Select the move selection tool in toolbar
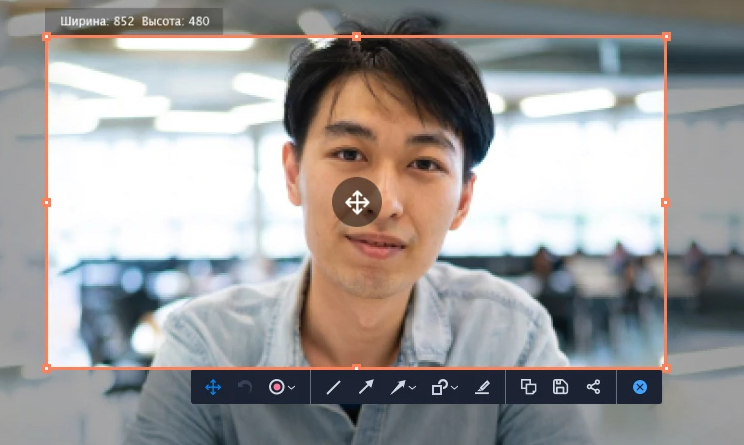744x445 pixels. 213,387
